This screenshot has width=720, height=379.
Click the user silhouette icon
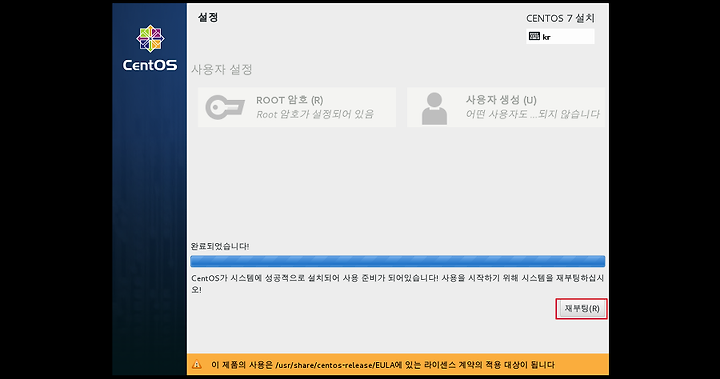coord(434,109)
